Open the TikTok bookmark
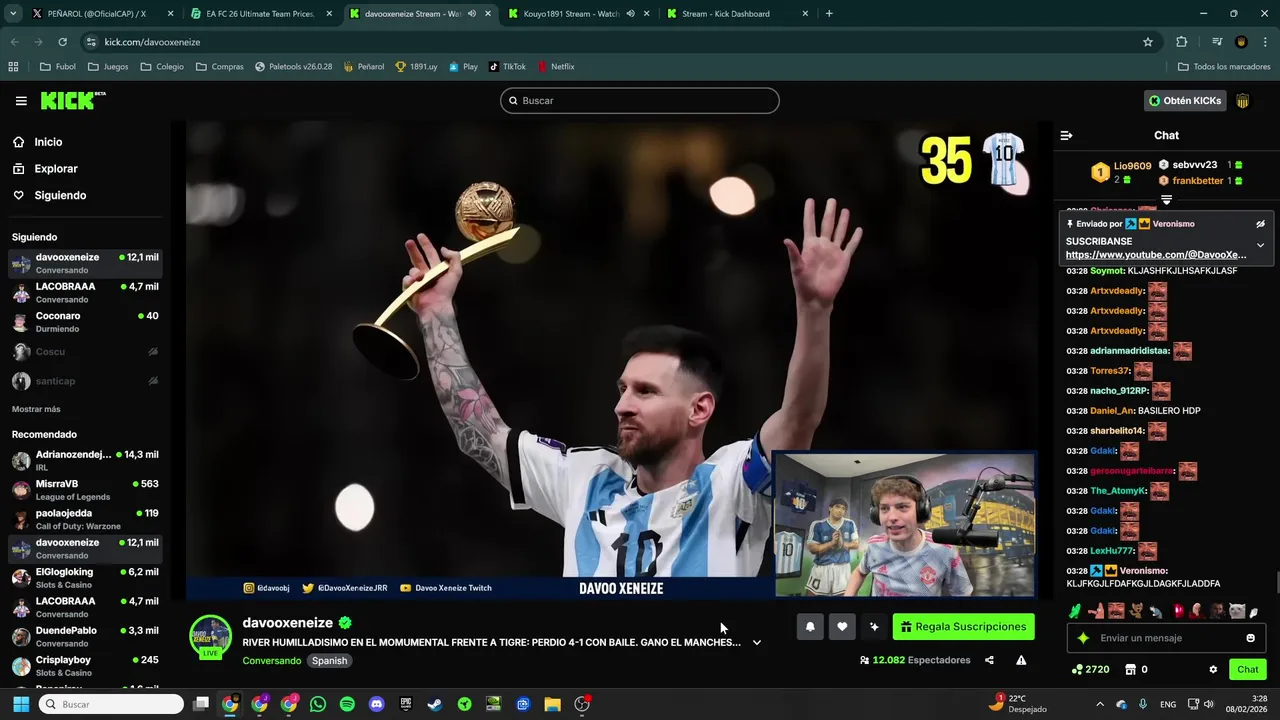Screen dimensions: 1280x720 (507, 67)
